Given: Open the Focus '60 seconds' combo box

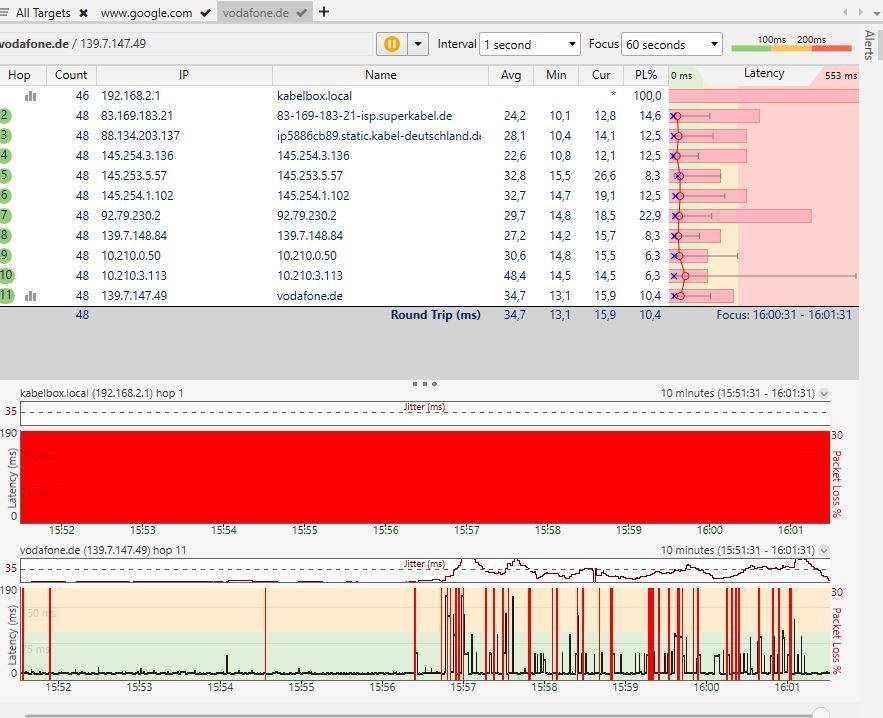Looking at the screenshot, I should click(x=672, y=44).
